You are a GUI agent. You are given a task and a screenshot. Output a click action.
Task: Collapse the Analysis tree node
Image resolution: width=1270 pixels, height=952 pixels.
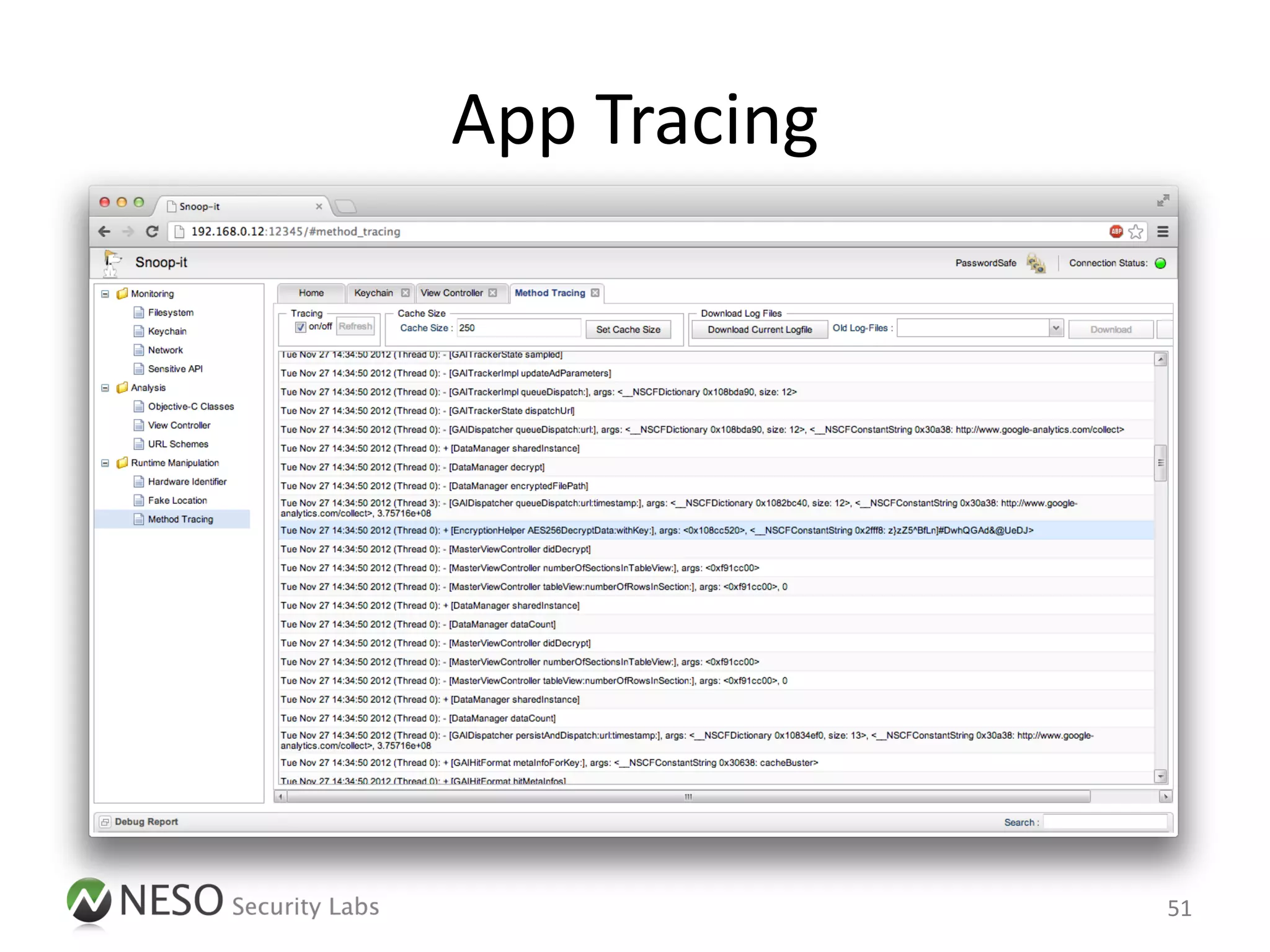(105, 388)
